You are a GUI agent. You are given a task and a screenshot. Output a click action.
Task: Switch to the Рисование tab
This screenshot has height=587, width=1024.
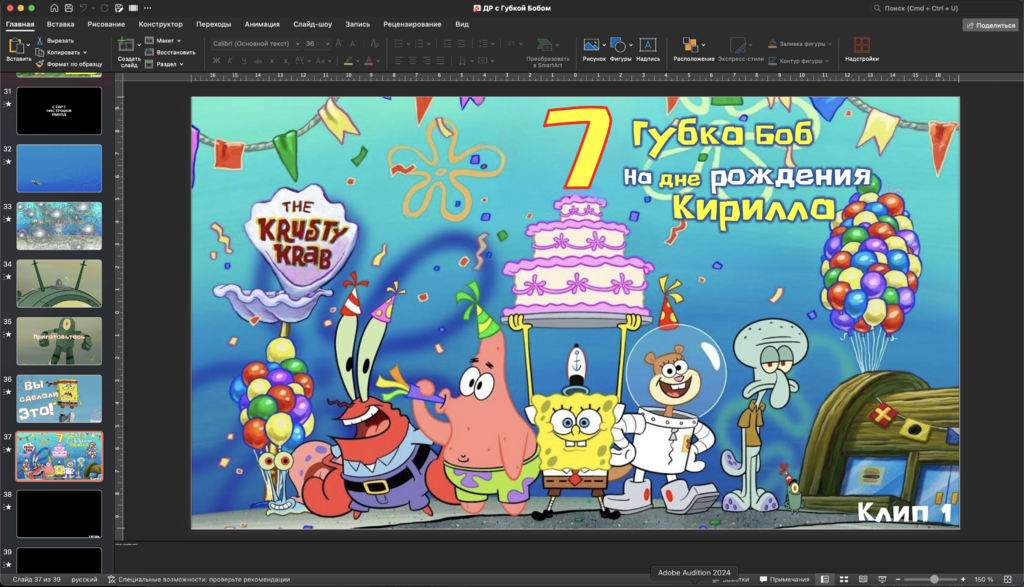tap(106, 24)
